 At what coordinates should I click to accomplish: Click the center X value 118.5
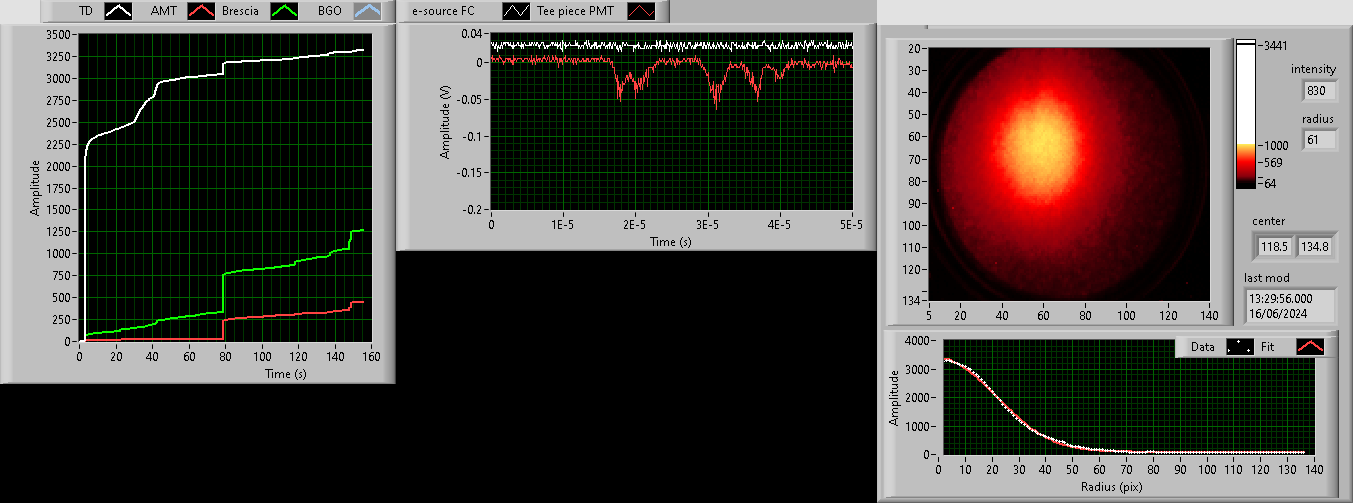1274,245
